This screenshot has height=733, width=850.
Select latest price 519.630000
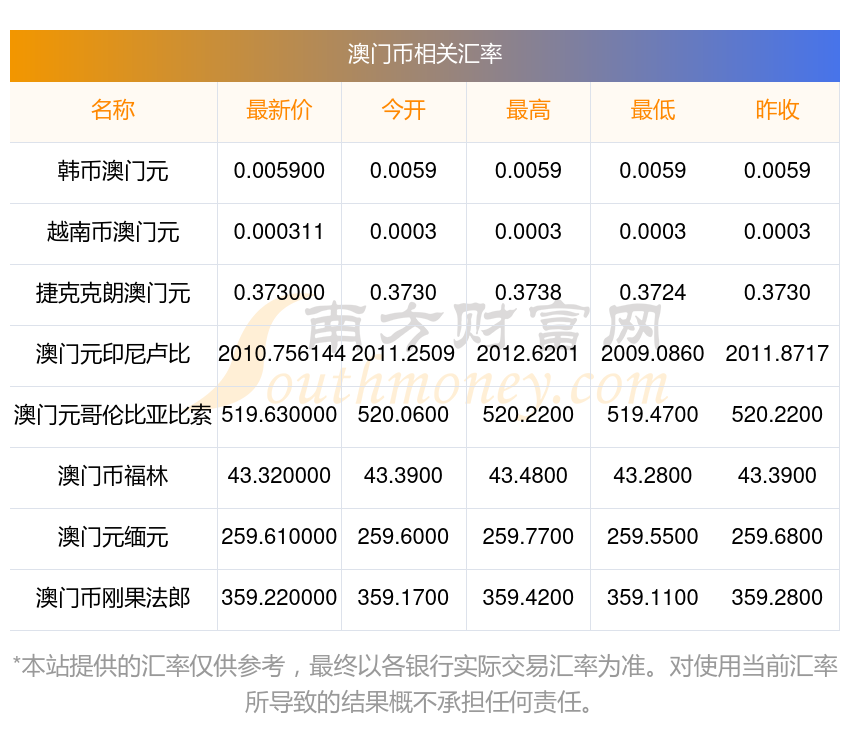[x=279, y=415]
